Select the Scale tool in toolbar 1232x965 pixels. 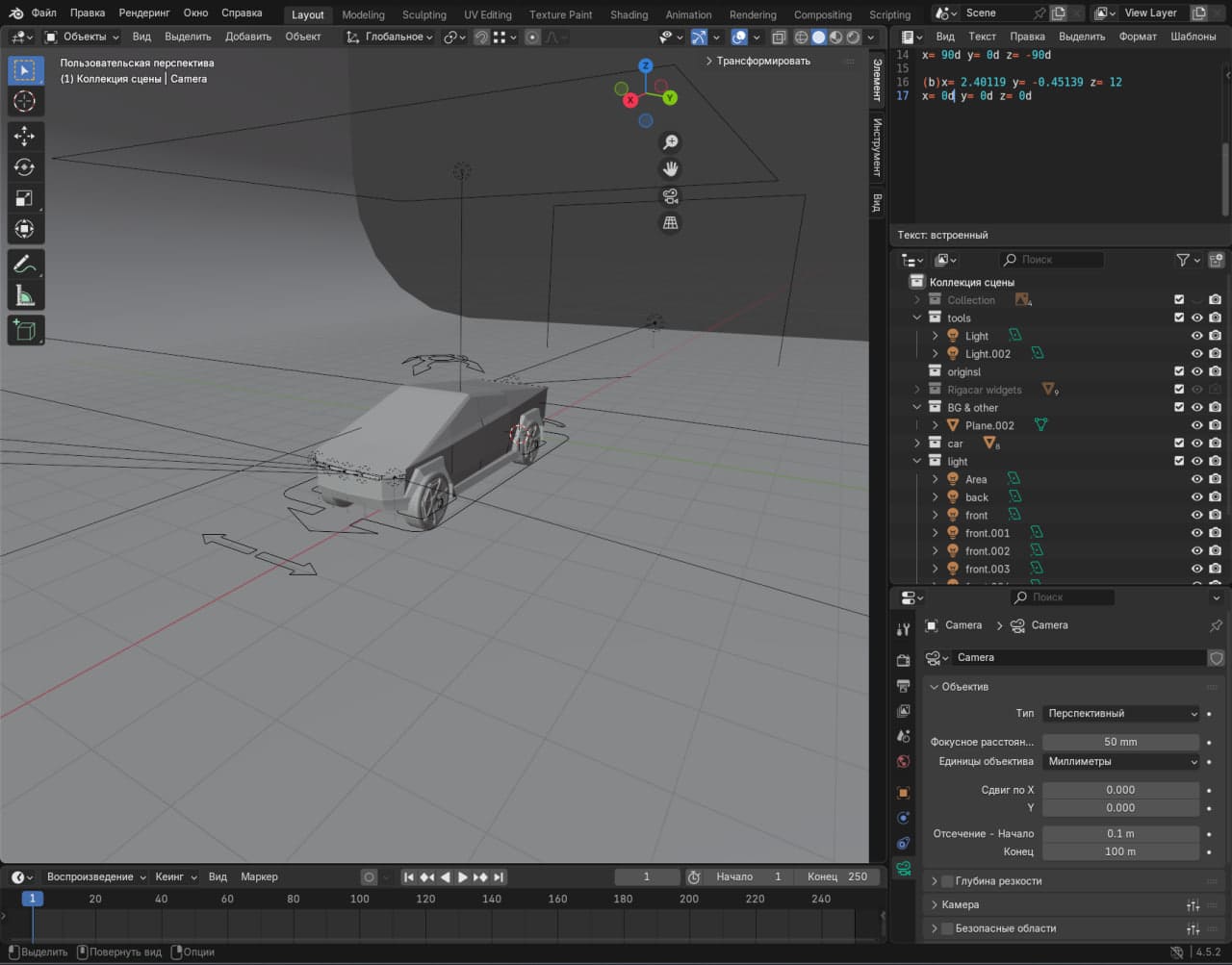coord(25,198)
